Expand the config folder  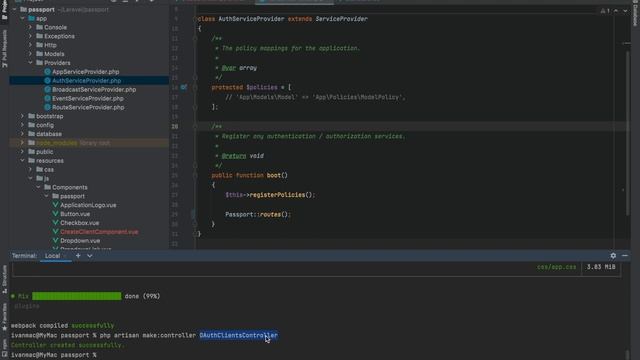tap(23, 125)
